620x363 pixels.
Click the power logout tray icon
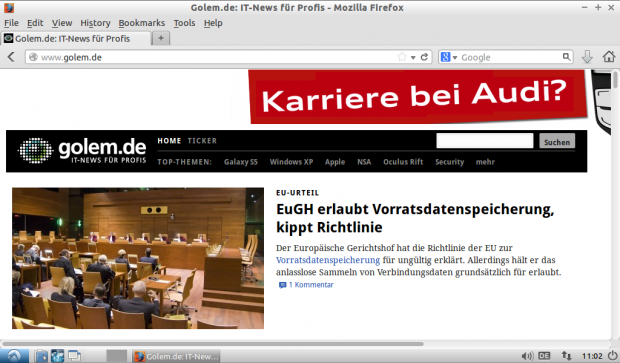click(612, 356)
